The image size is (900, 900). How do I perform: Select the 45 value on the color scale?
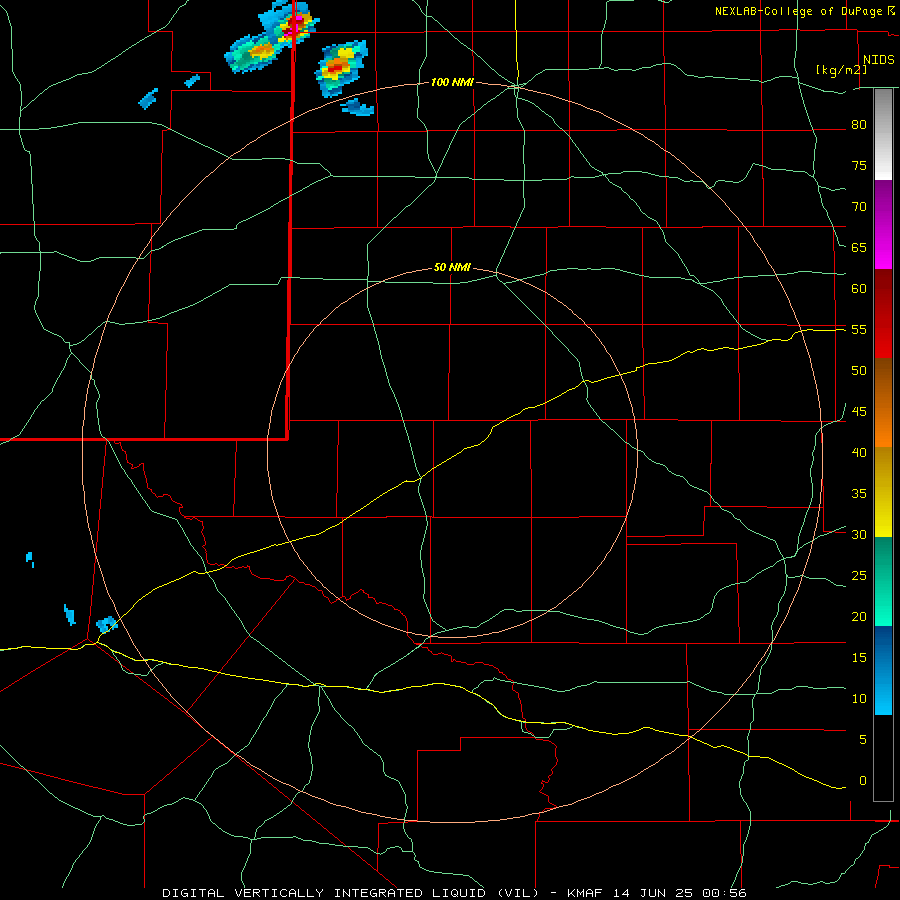(859, 412)
